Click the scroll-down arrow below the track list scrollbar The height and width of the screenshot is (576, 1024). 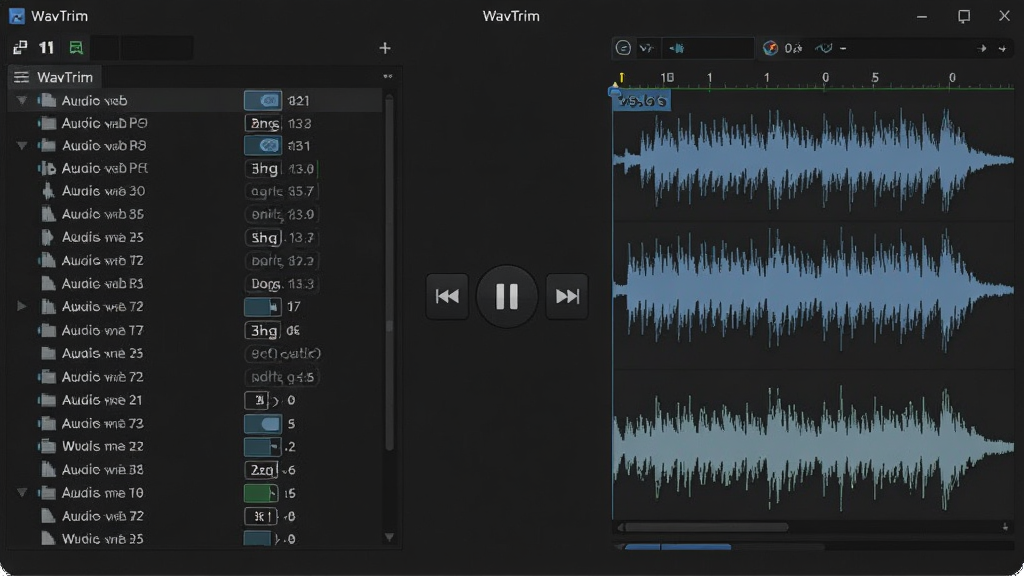pos(389,537)
